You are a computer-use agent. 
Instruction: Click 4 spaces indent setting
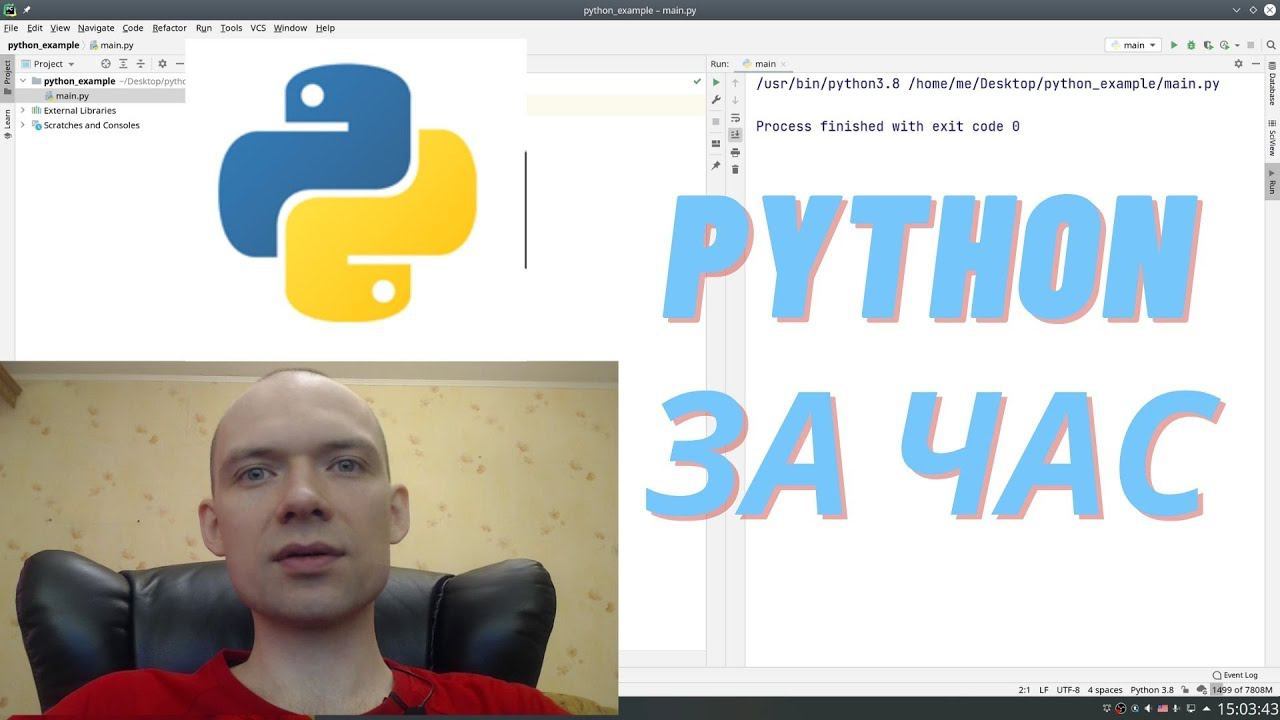coord(1105,690)
